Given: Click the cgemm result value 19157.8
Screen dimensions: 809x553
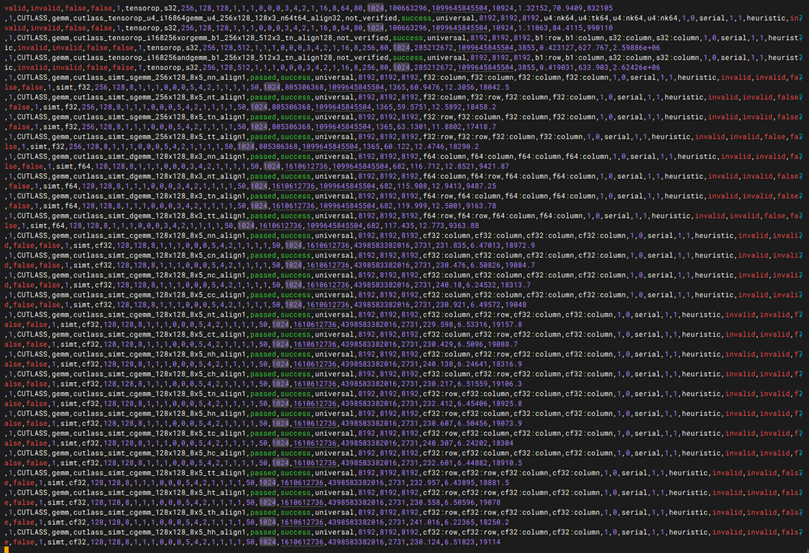Looking at the screenshot, I should (507, 324).
